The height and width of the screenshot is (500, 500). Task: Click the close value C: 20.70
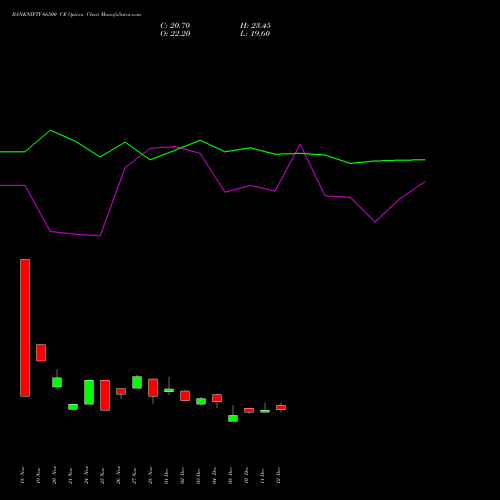point(175,26)
